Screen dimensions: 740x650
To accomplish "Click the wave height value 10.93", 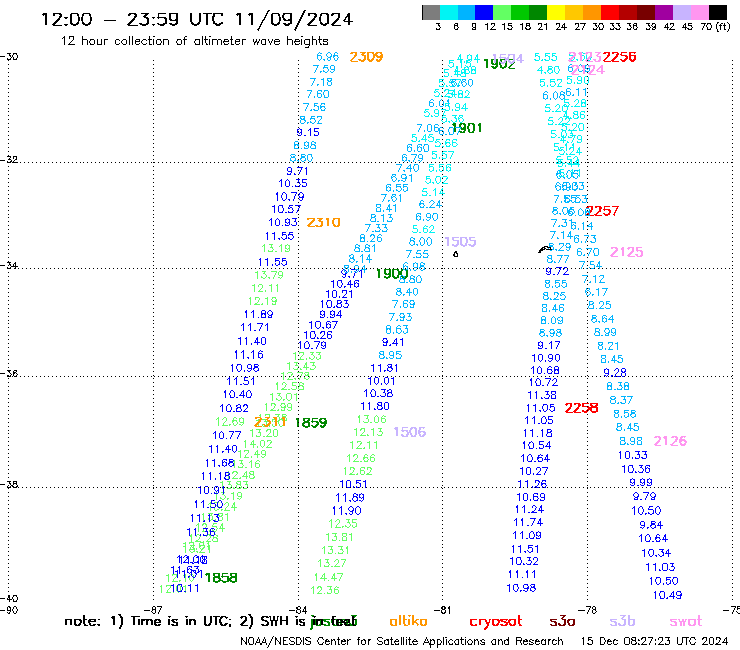I will pos(283,222).
